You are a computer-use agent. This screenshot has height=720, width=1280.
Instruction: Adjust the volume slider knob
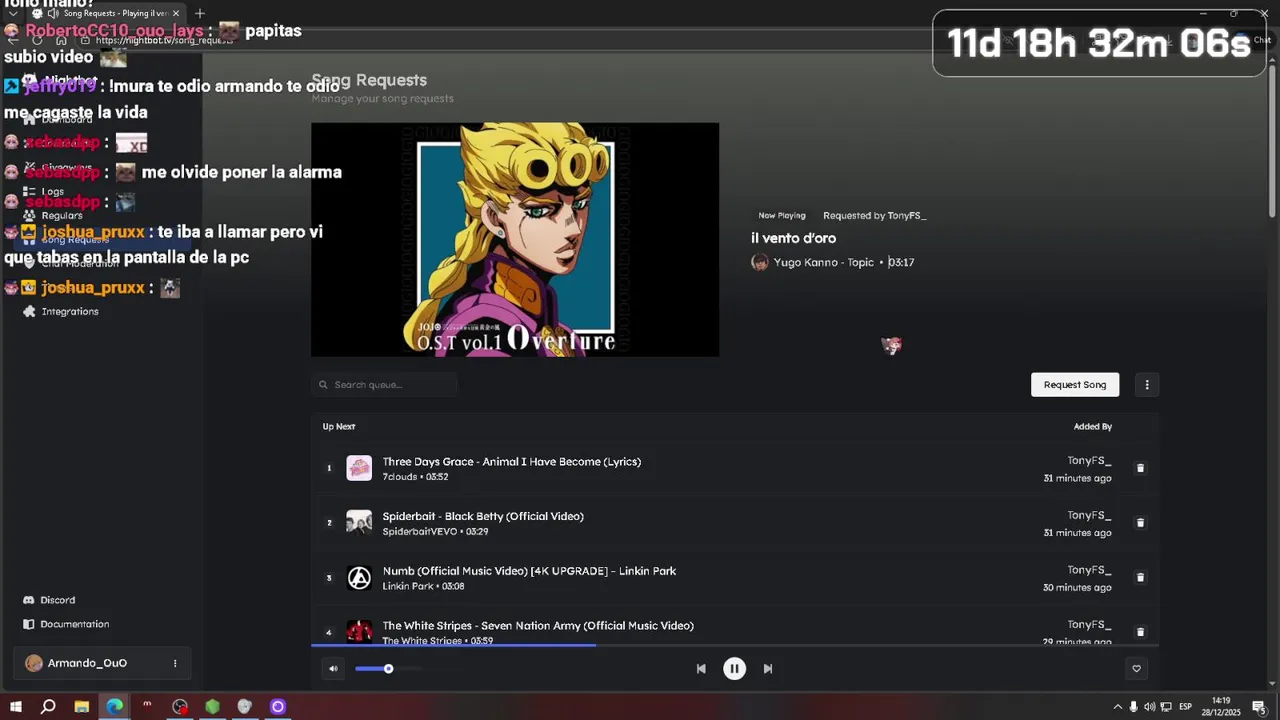388,669
